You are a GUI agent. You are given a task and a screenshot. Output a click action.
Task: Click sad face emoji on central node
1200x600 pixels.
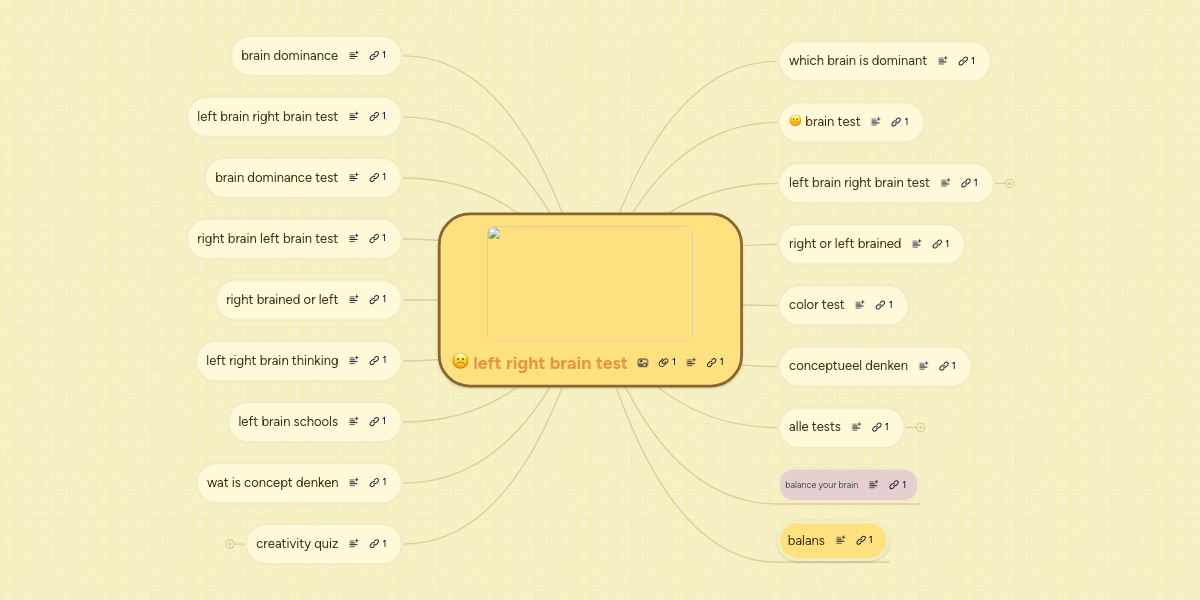pyautogui.click(x=460, y=361)
